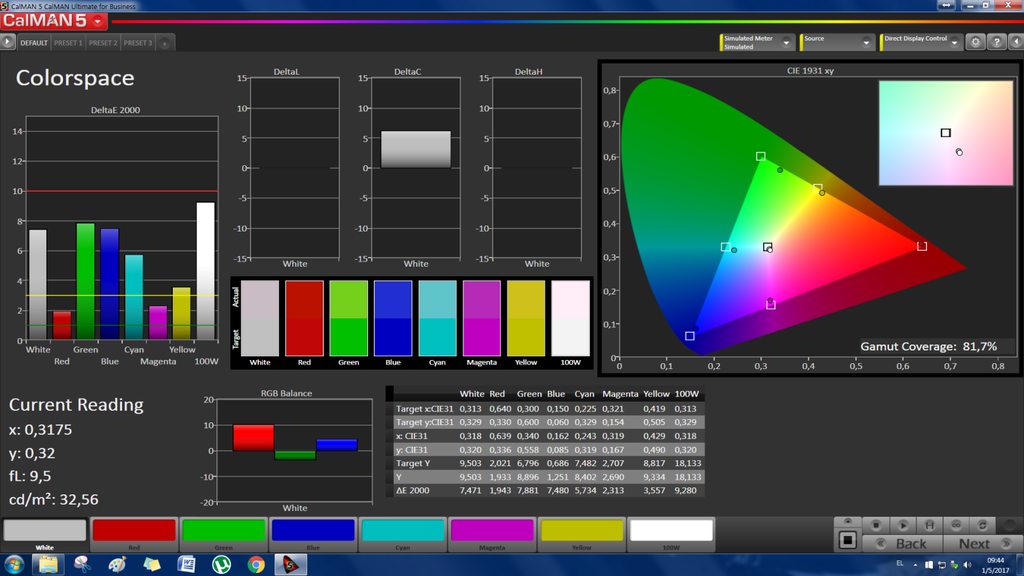Add a new layout preset tab
Image resolution: width=1024 pixels, height=576 pixels.
[165, 43]
